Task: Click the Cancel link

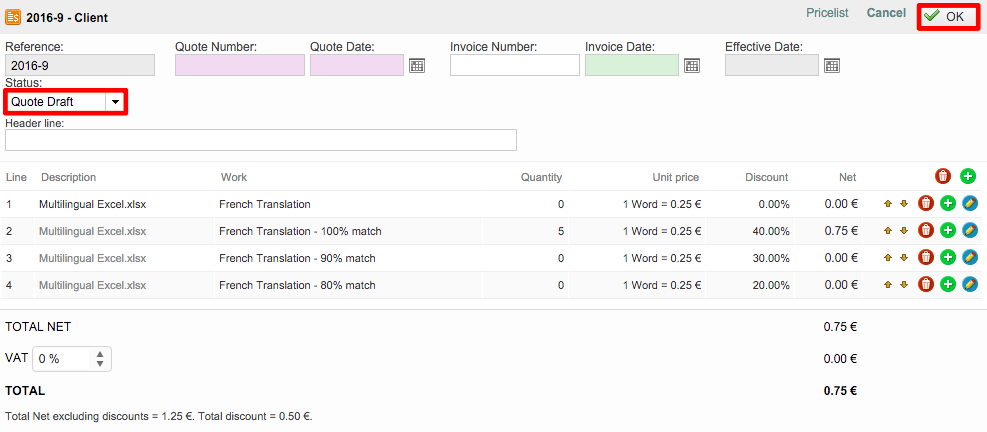Action: (x=886, y=13)
